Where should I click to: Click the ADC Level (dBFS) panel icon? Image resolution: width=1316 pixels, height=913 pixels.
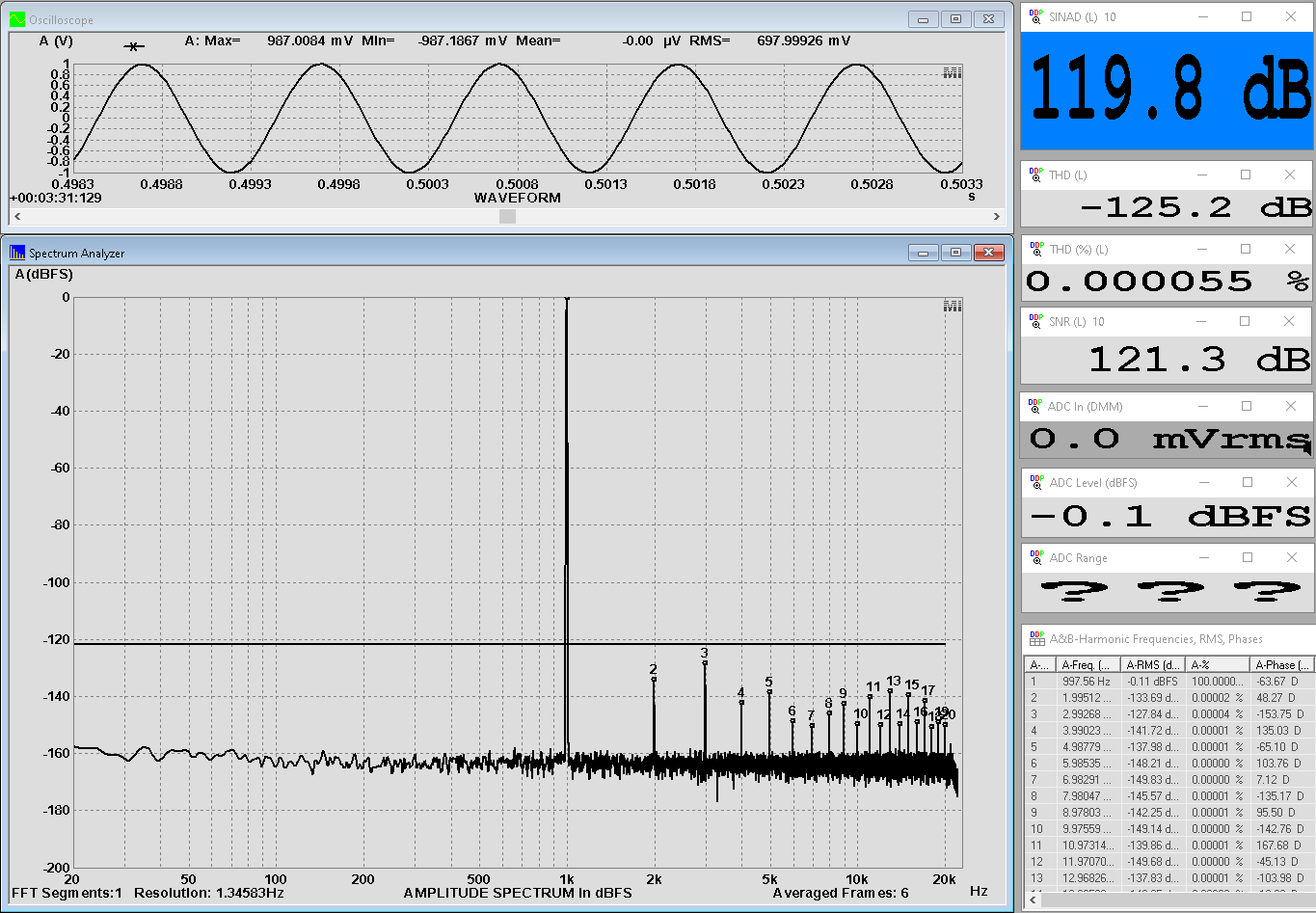tap(1036, 482)
